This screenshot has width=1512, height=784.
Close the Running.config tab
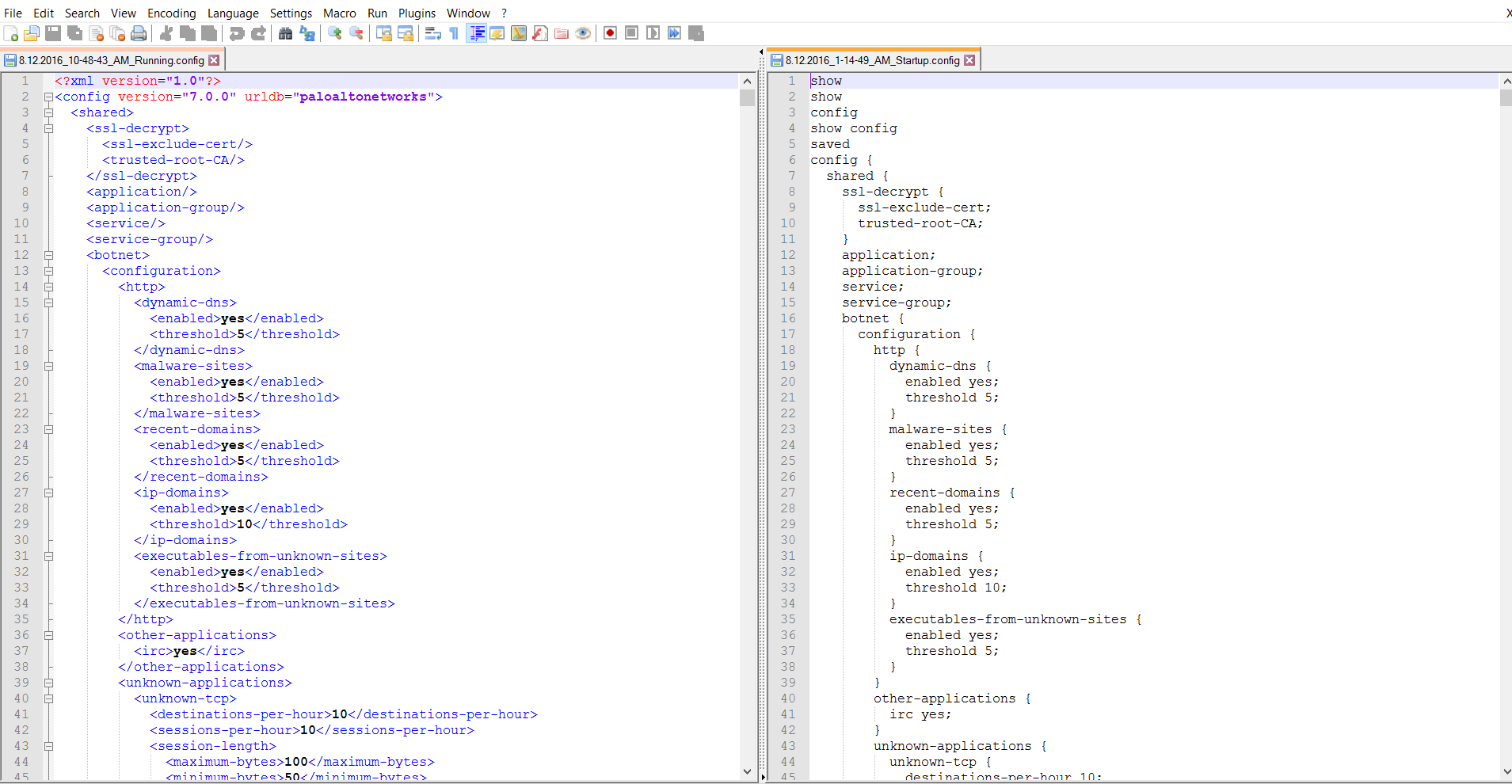point(214,60)
